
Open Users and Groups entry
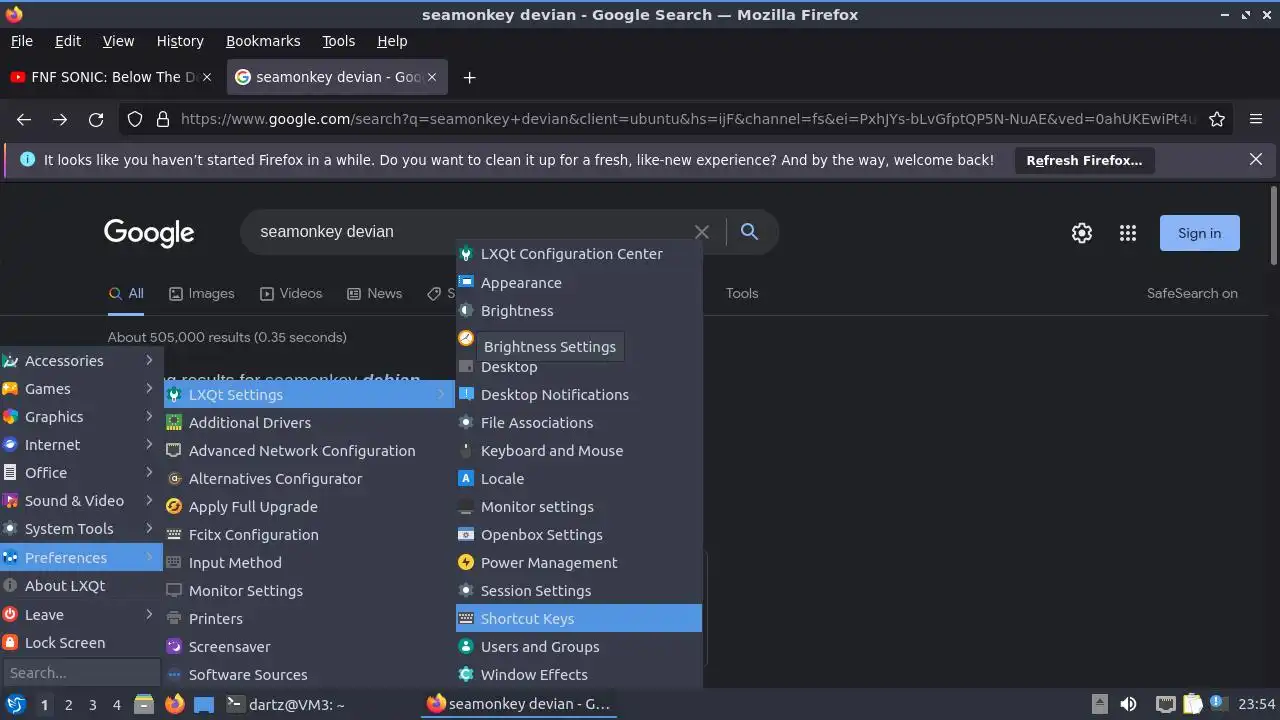tap(579, 646)
